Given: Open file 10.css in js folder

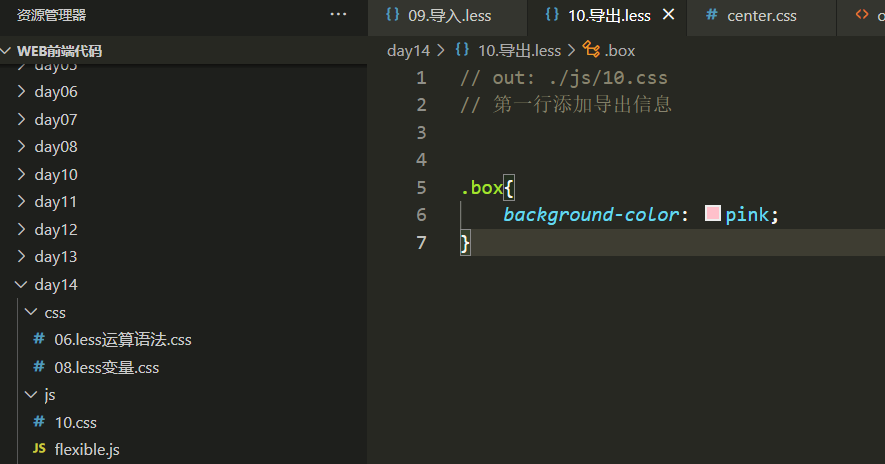Looking at the screenshot, I should point(76,422).
